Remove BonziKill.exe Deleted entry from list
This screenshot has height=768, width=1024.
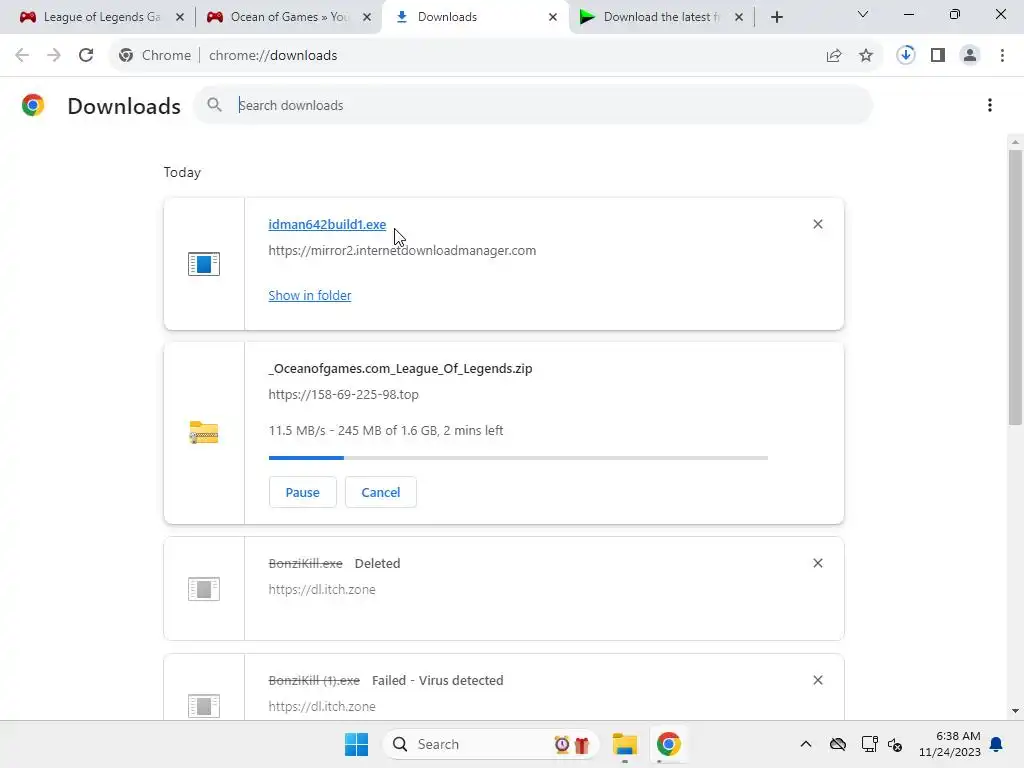point(818,563)
